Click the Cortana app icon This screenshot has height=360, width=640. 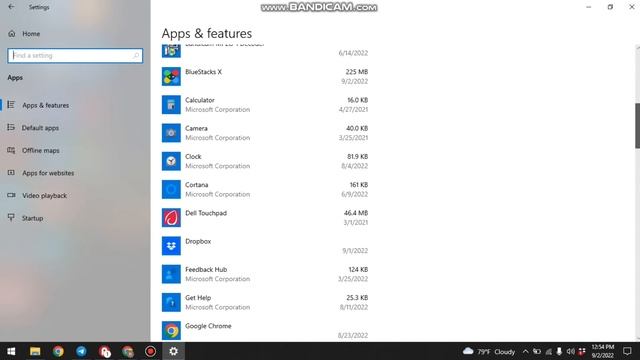[x=171, y=189]
